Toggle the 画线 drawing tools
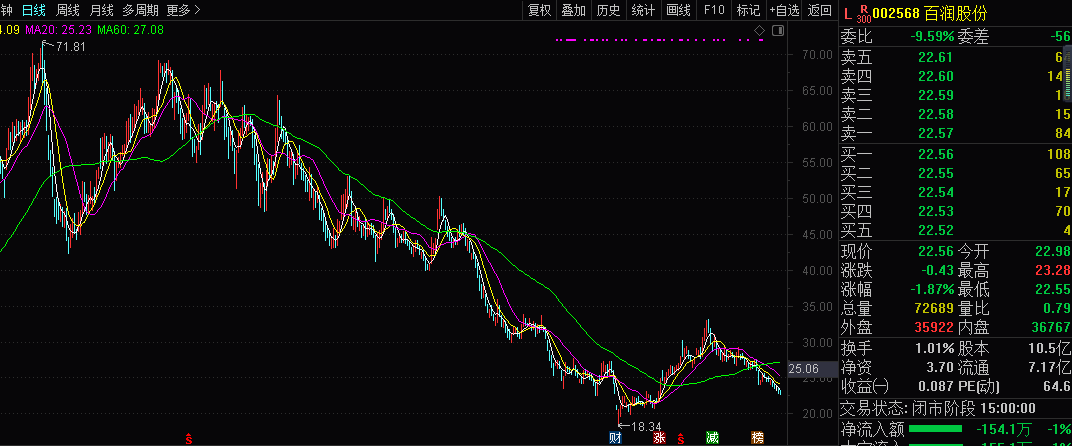Image resolution: width=1072 pixels, height=446 pixels. (679, 10)
